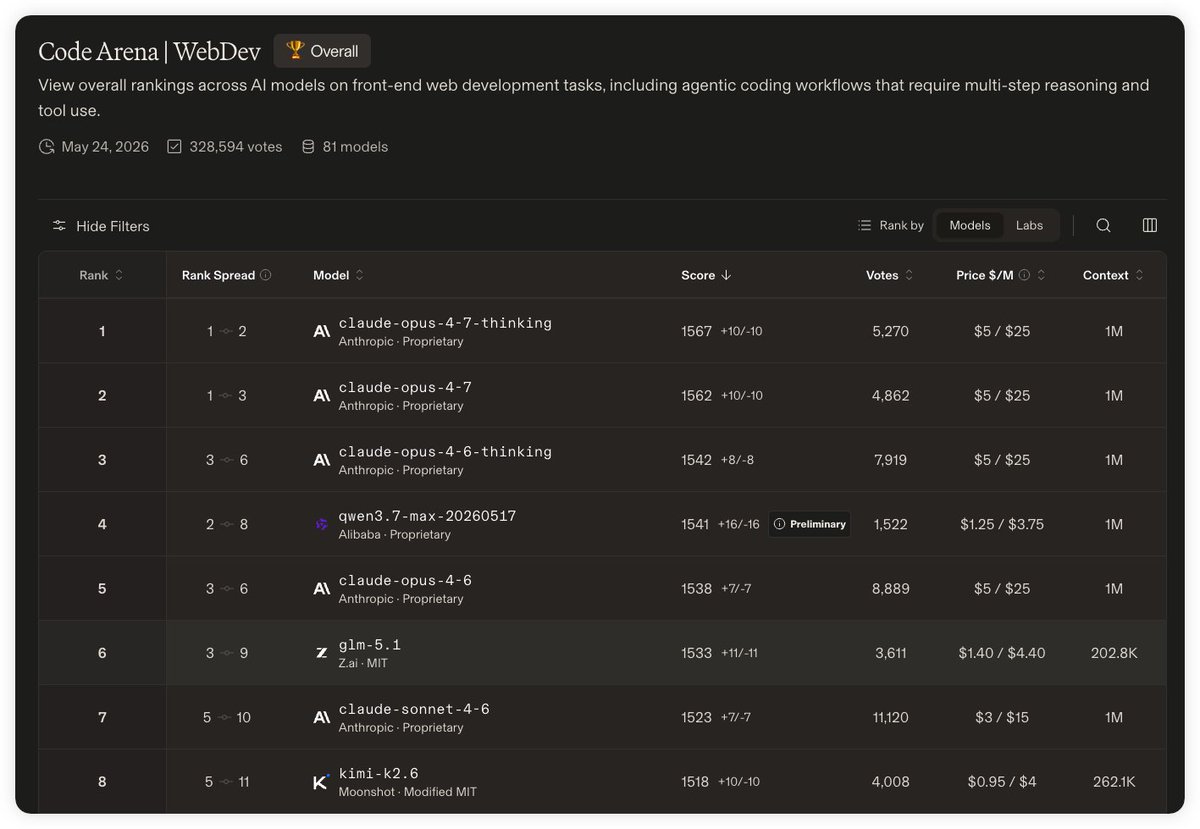
Task: Click Alibaba · Proprietary label
Action: point(395,535)
